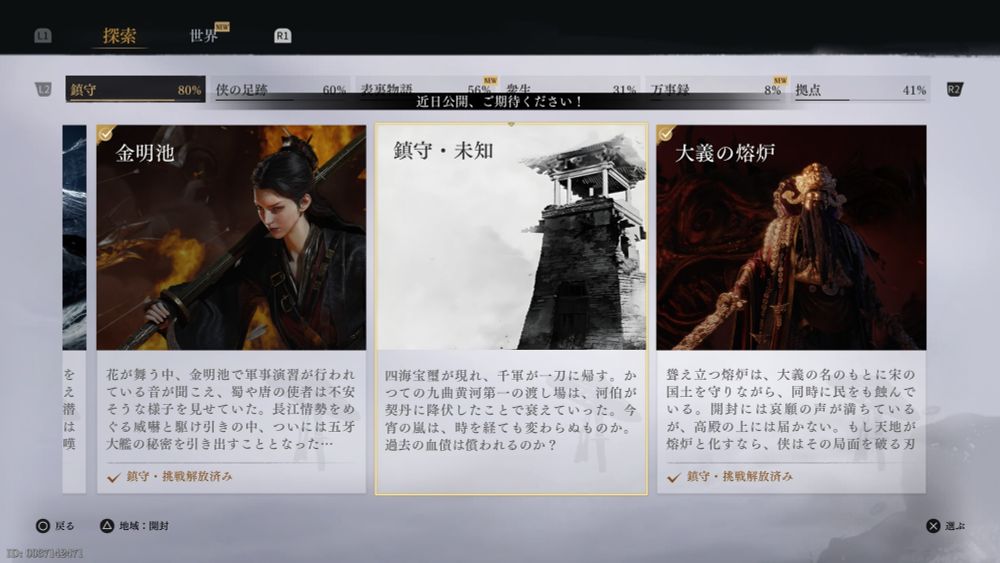Click the 大義の熔炉 title text

(725, 153)
